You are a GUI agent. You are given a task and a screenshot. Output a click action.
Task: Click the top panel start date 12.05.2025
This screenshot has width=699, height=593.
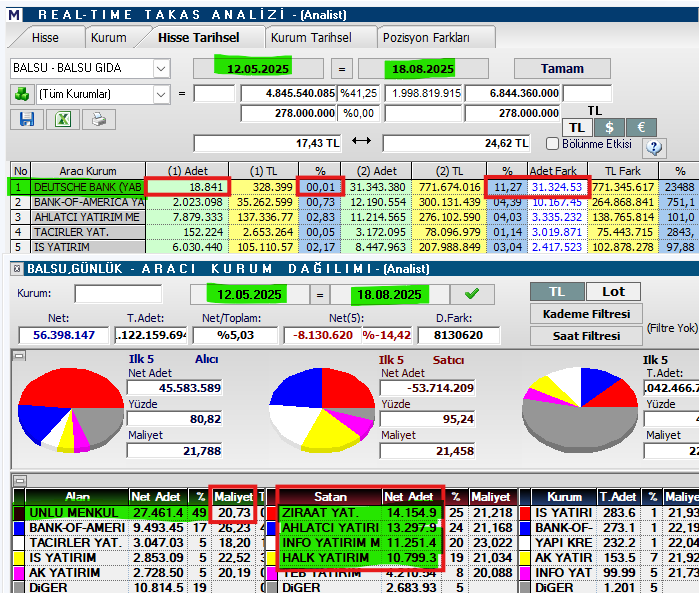(258, 69)
